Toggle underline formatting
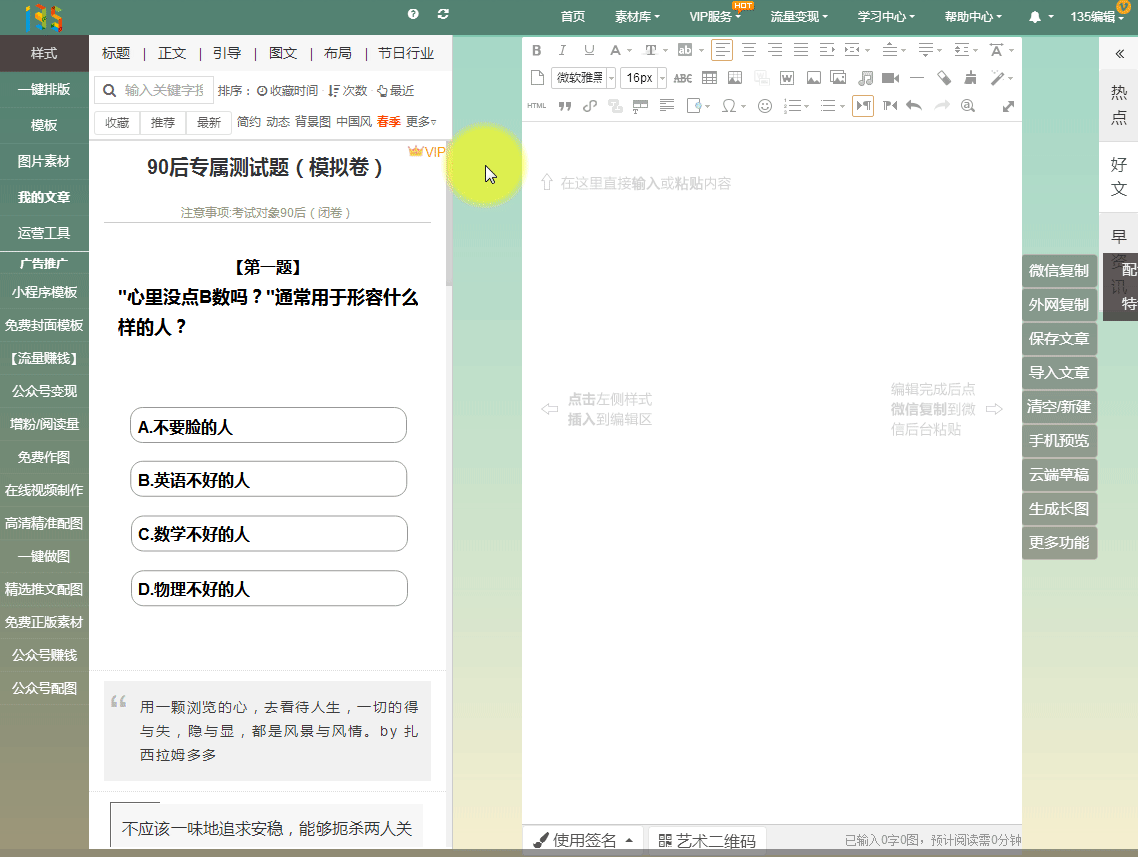 [589, 50]
